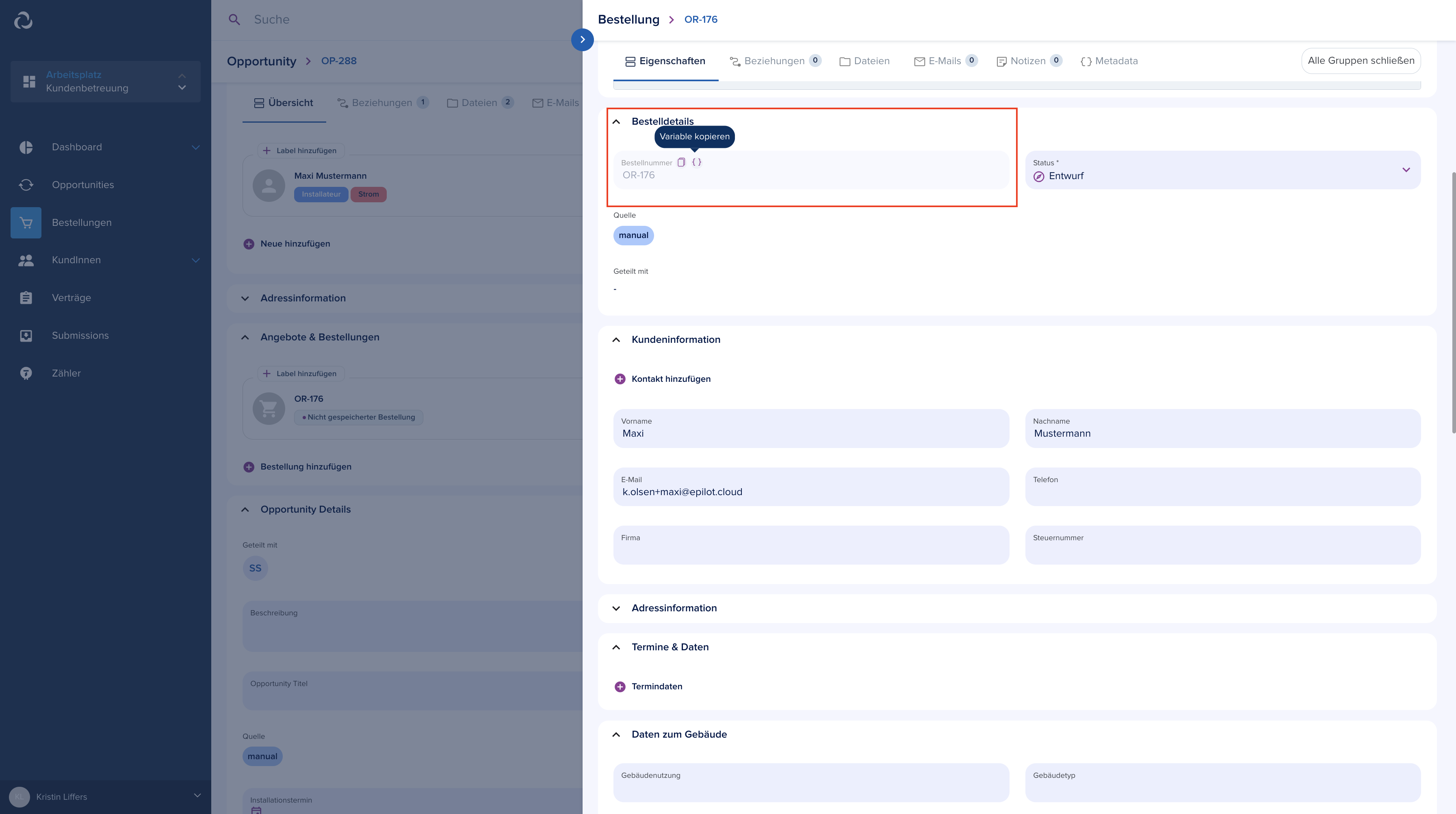1456x814 pixels.
Task: Click the plus icon next to Kontakt hinzufügen
Action: [620, 379]
